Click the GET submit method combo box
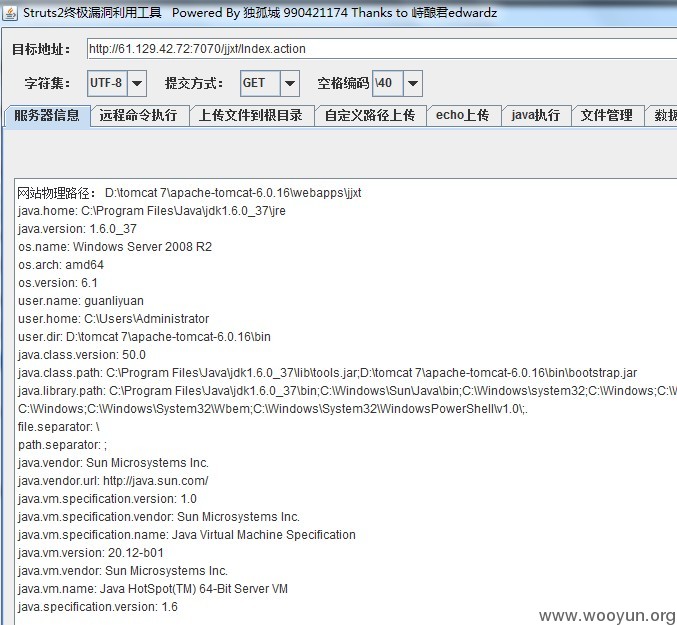The height and width of the screenshot is (625, 677). tap(260, 83)
